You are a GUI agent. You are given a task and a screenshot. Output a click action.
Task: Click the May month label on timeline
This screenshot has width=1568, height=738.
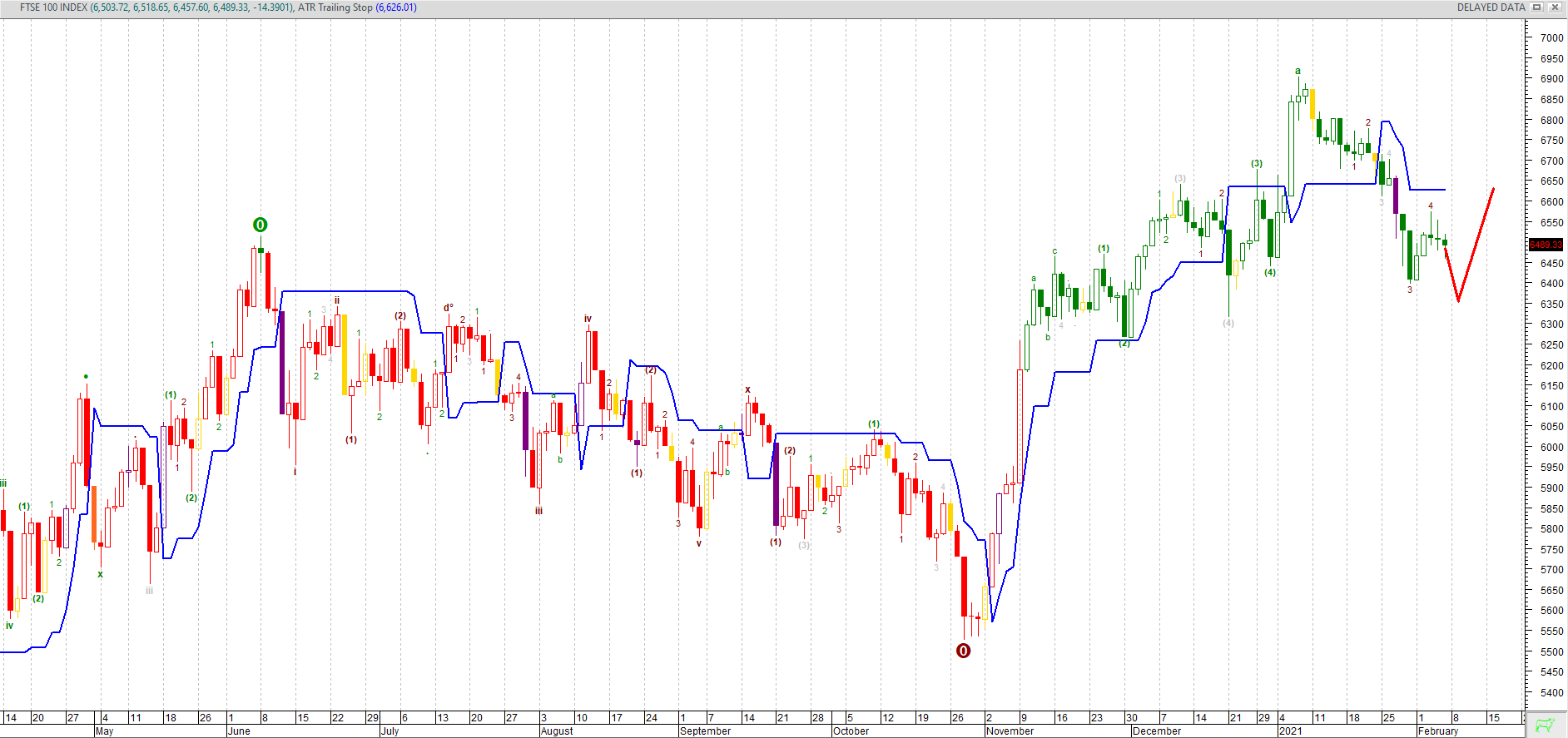[x=104, y=731]
